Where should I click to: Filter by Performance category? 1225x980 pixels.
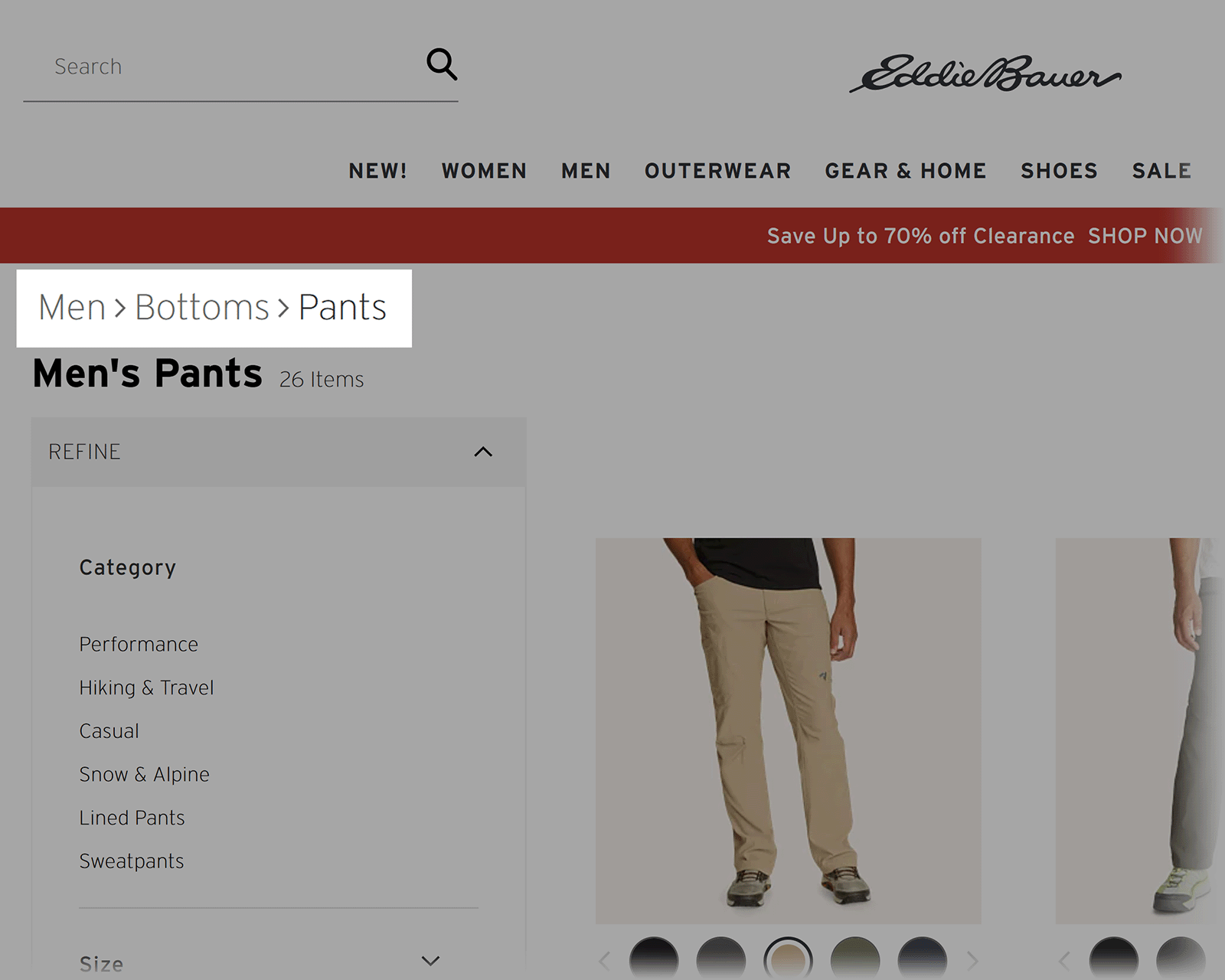[x=139, y=644]
